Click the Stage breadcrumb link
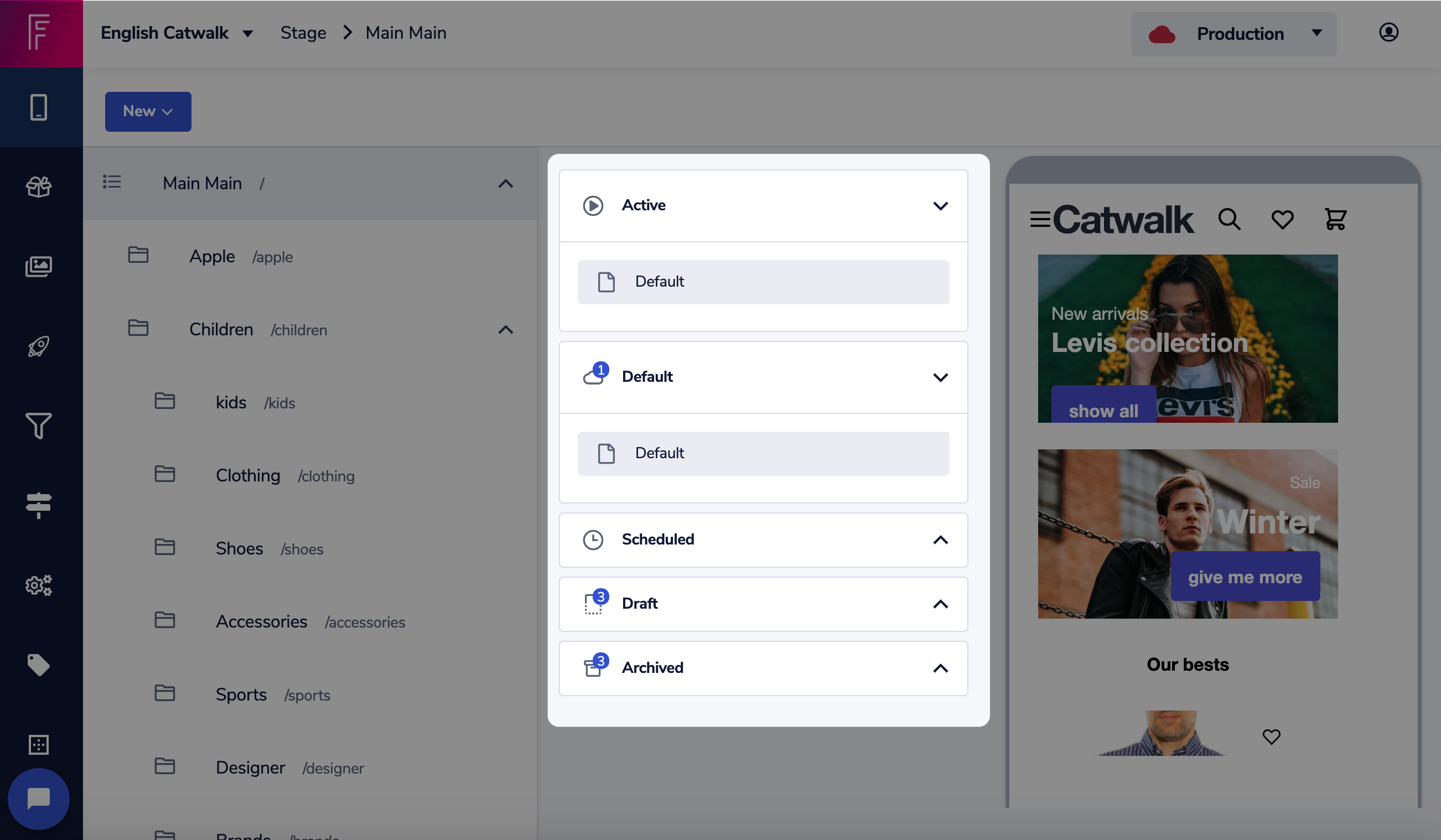This screenshot has height=840, width=1441. [303, 33]
